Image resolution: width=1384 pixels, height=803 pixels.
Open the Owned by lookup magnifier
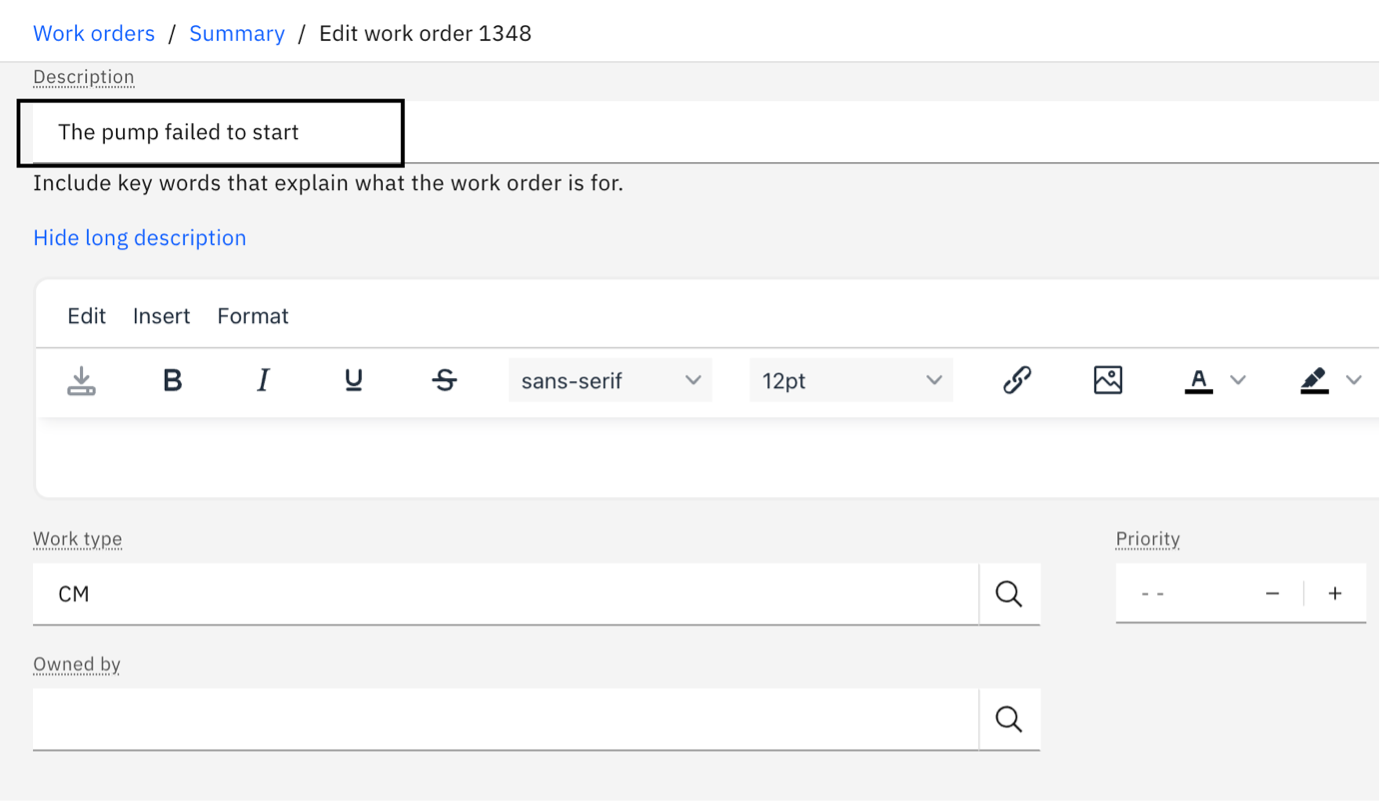click(x=1008, y=718)
